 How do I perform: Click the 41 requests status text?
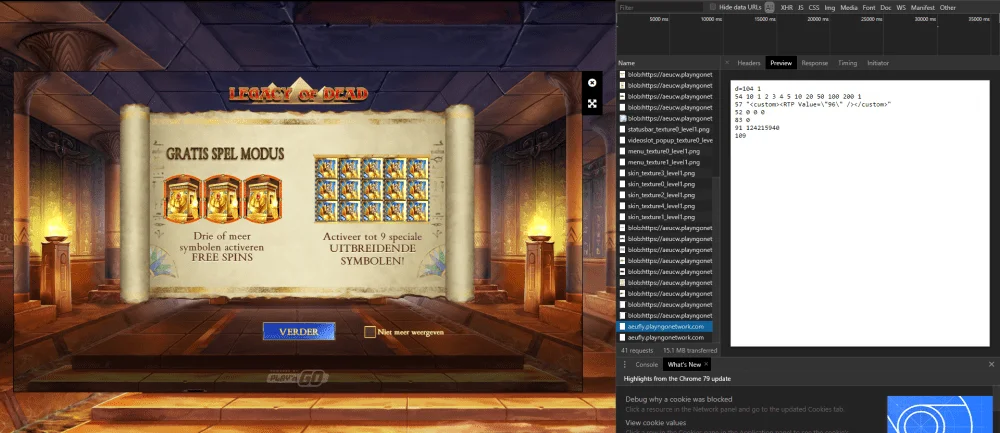pos(638,351)
